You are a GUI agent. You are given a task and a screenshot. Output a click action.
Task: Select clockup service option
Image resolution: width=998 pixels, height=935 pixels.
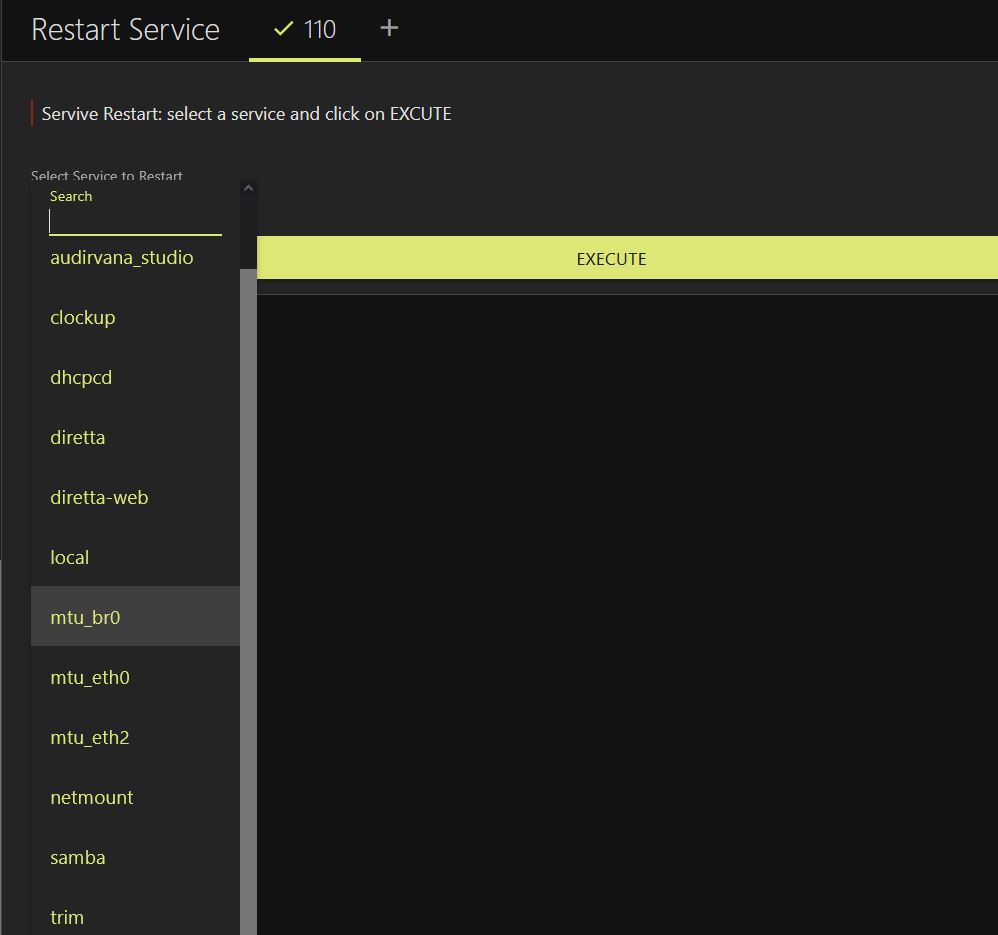(x=135, y=317)
